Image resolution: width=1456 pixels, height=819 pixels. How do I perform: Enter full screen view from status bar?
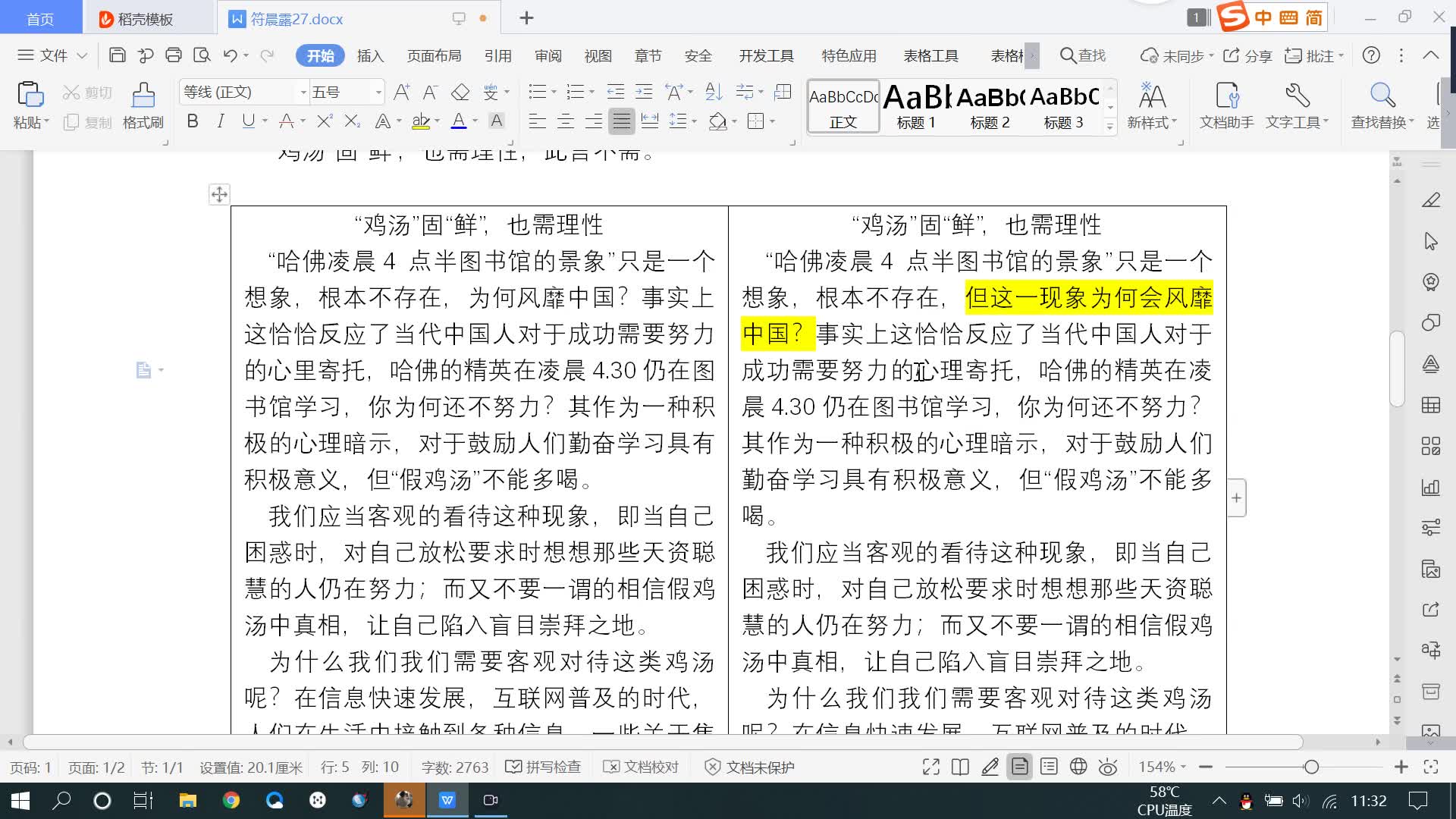(931, 767)
